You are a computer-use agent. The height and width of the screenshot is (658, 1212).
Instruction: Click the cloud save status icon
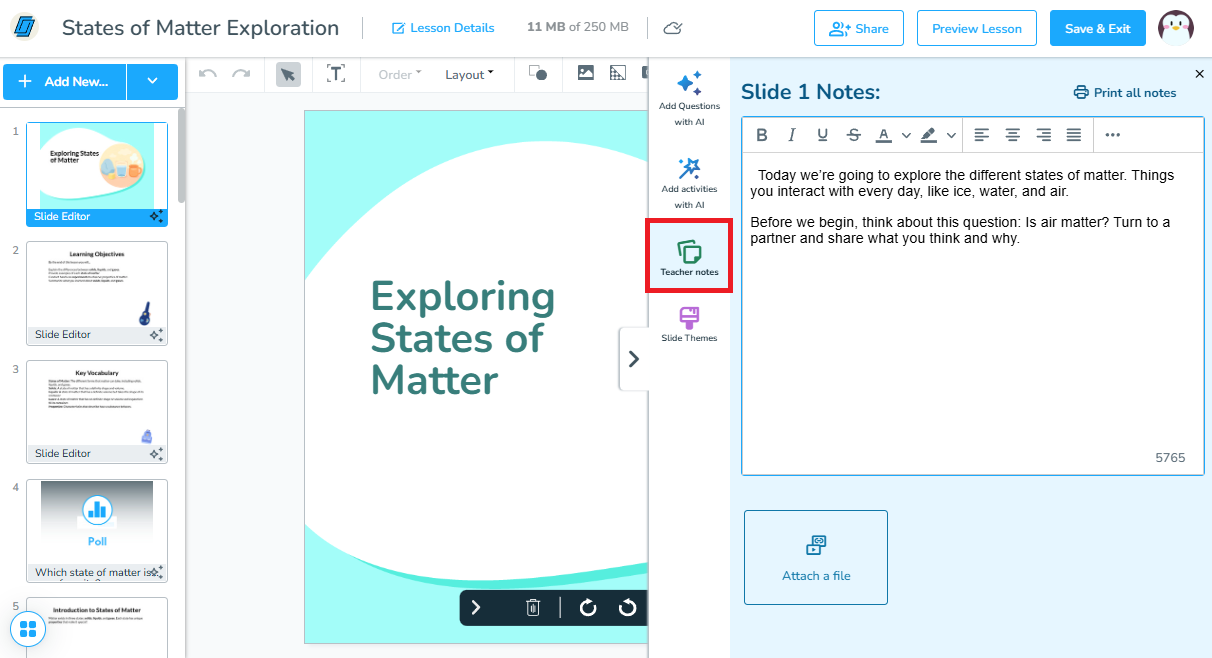point(673,28)
